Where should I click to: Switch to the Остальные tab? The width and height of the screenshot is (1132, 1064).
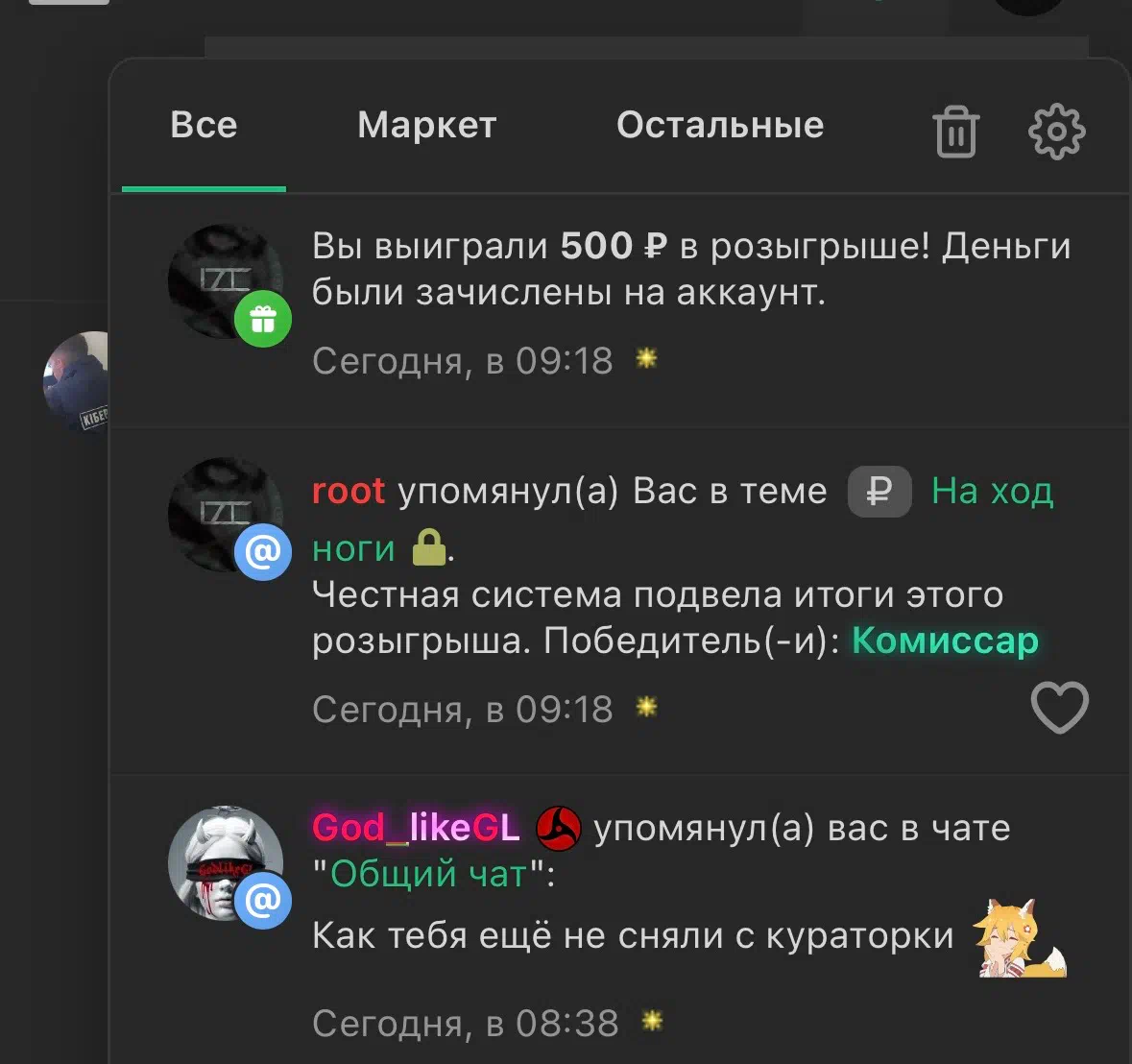click(x=720, y=125)
